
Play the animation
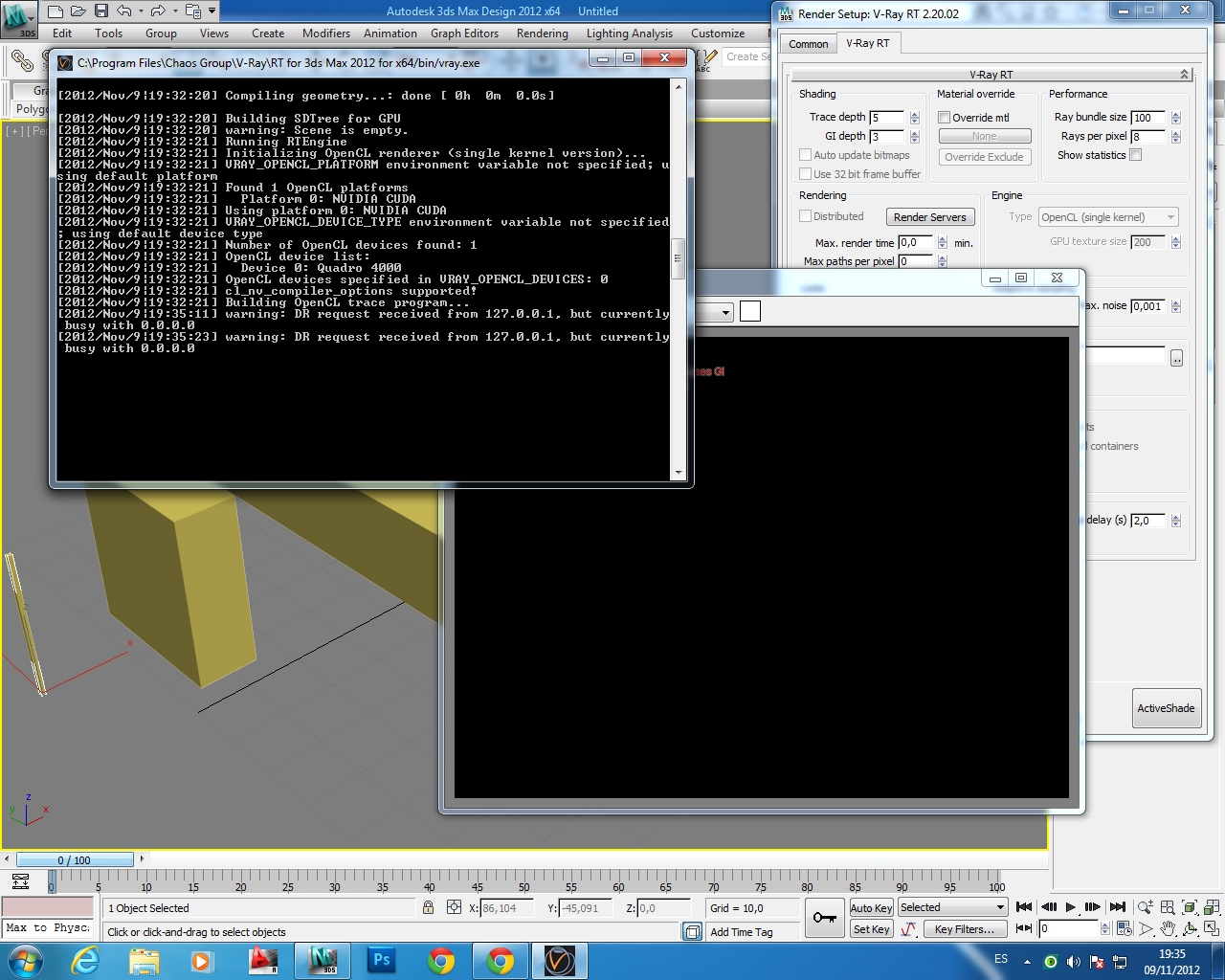(x=1071, y=907)
